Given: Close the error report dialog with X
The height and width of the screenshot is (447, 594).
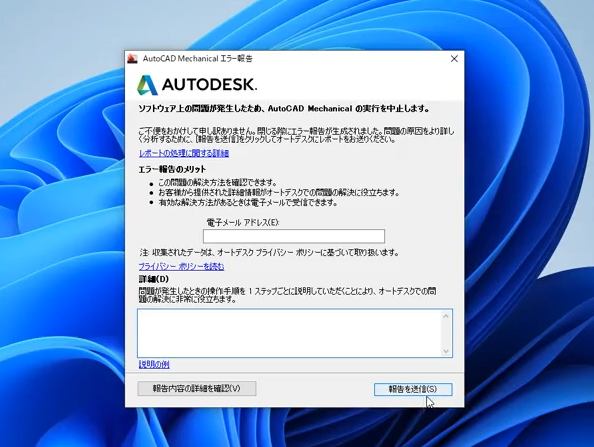Looking at the screenshot, I should 454,59.
